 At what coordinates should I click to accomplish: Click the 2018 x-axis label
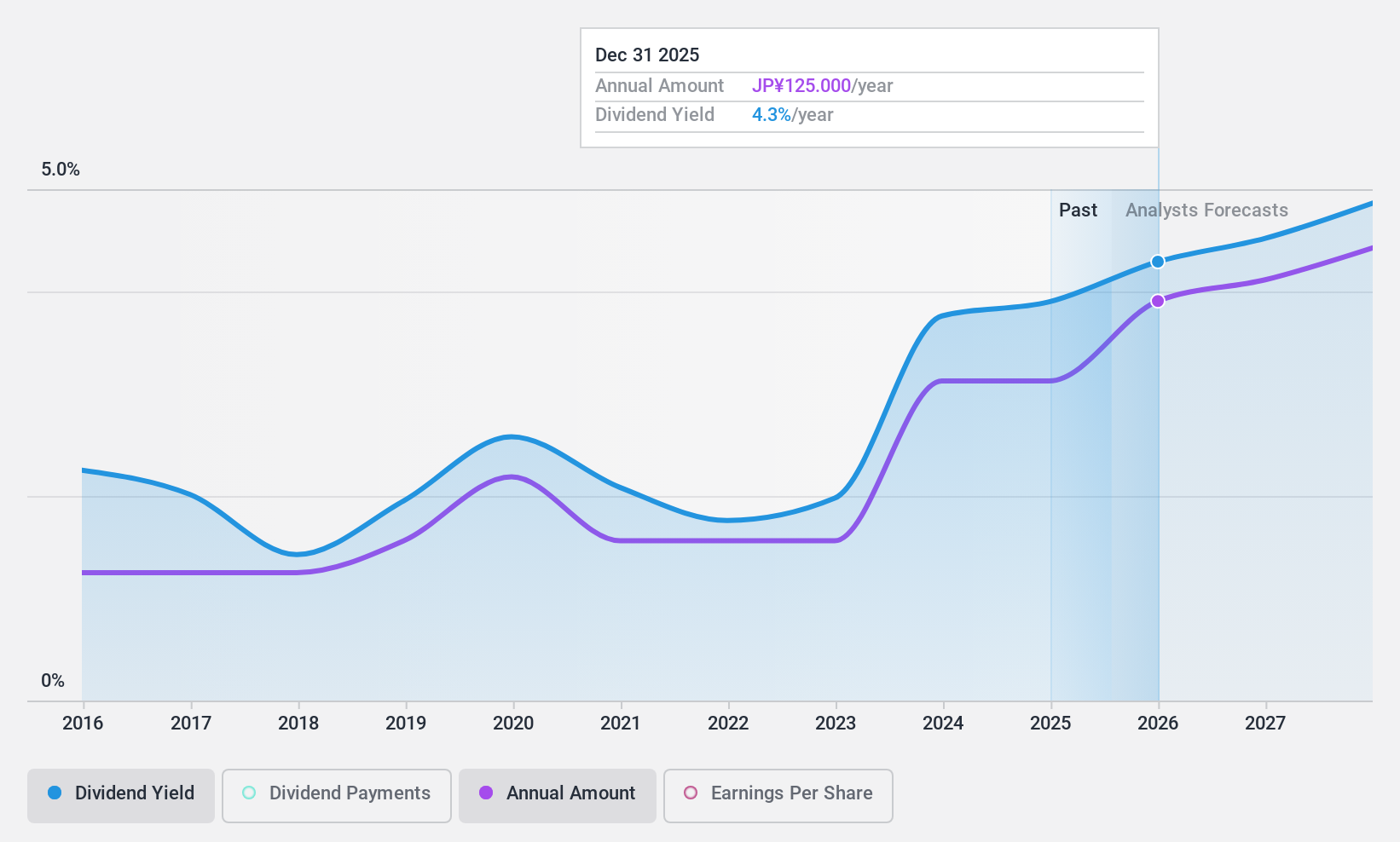pyautogui.click(x=298, y=724)
